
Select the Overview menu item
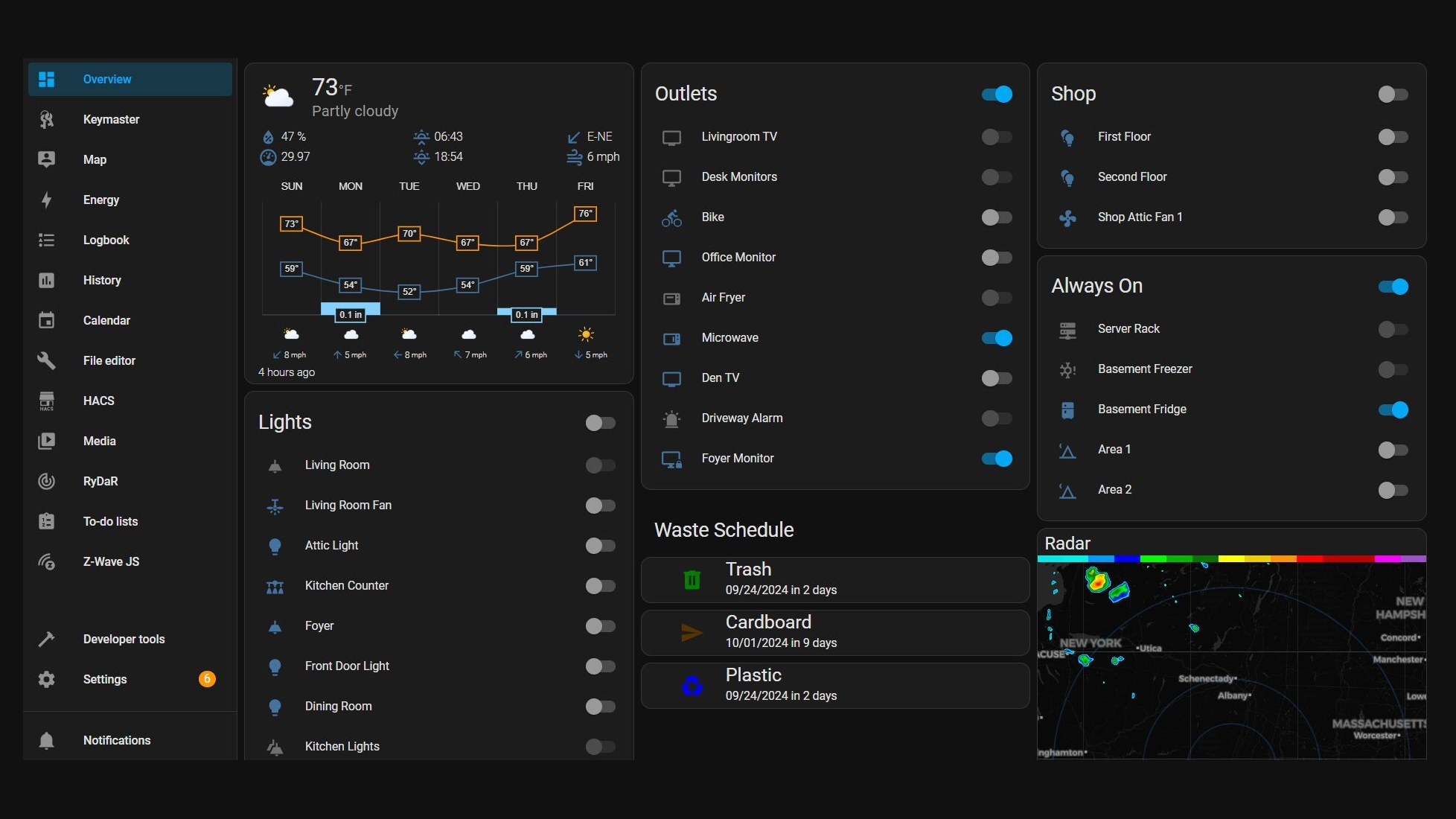point(130,79)
